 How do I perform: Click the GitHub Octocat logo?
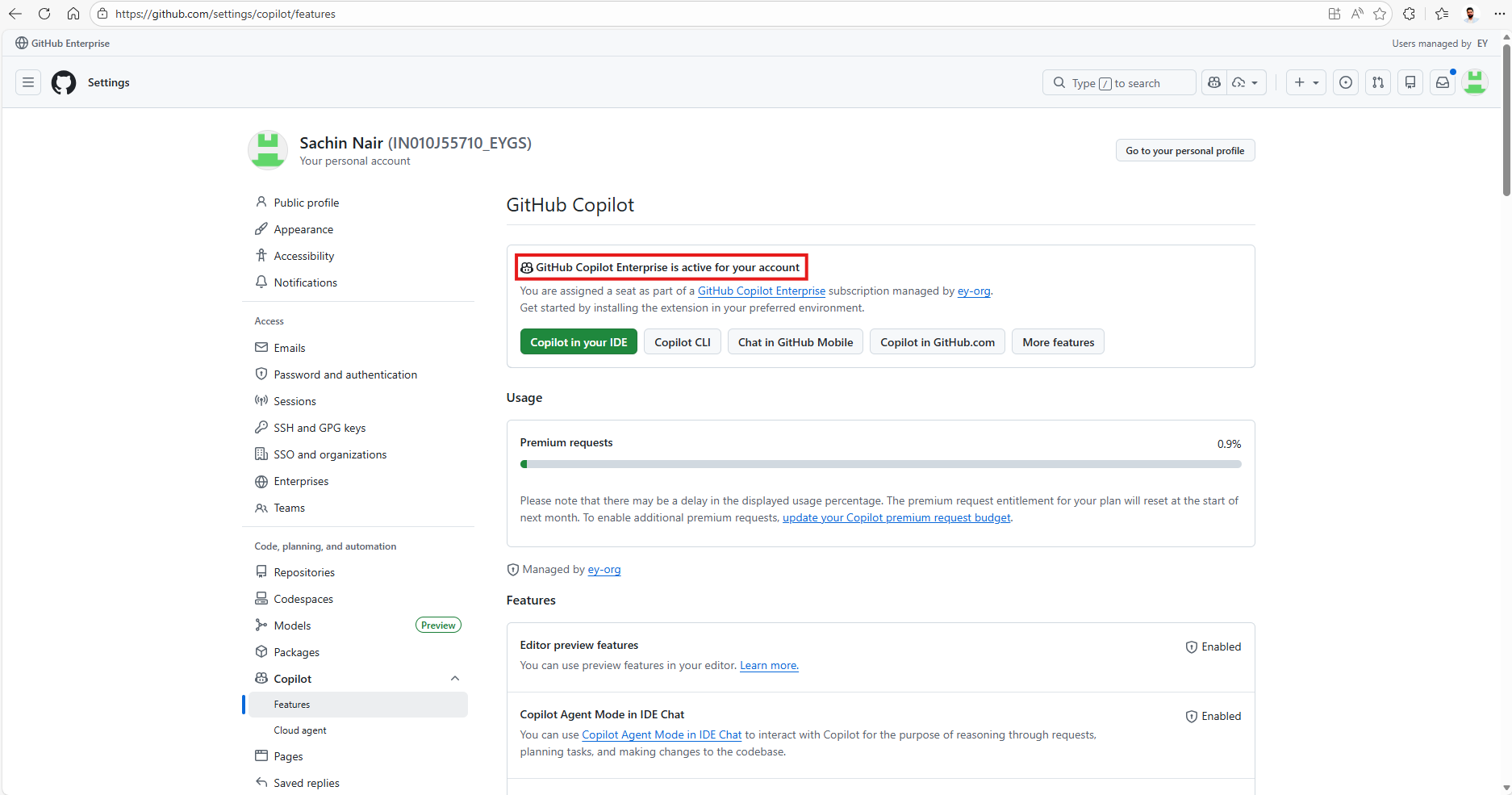(64, 82)
